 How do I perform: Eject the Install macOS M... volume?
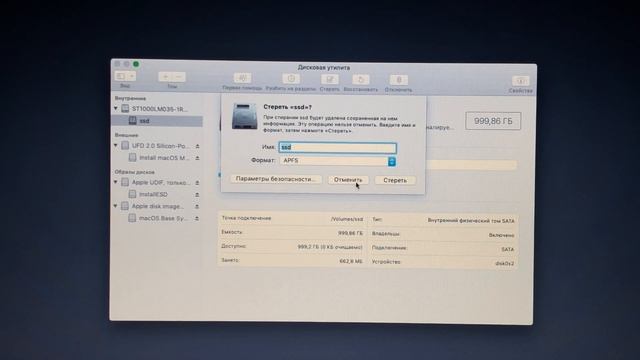point(198,158)
